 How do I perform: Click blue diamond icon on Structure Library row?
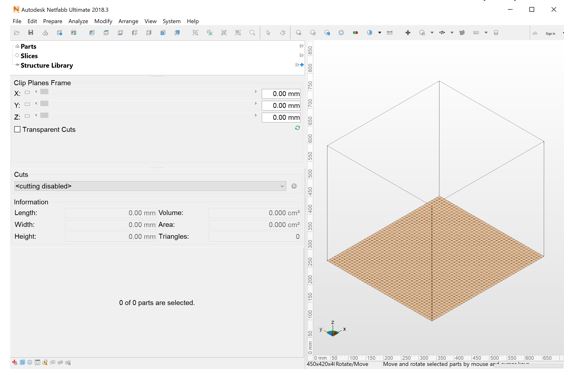click(302, 65)
